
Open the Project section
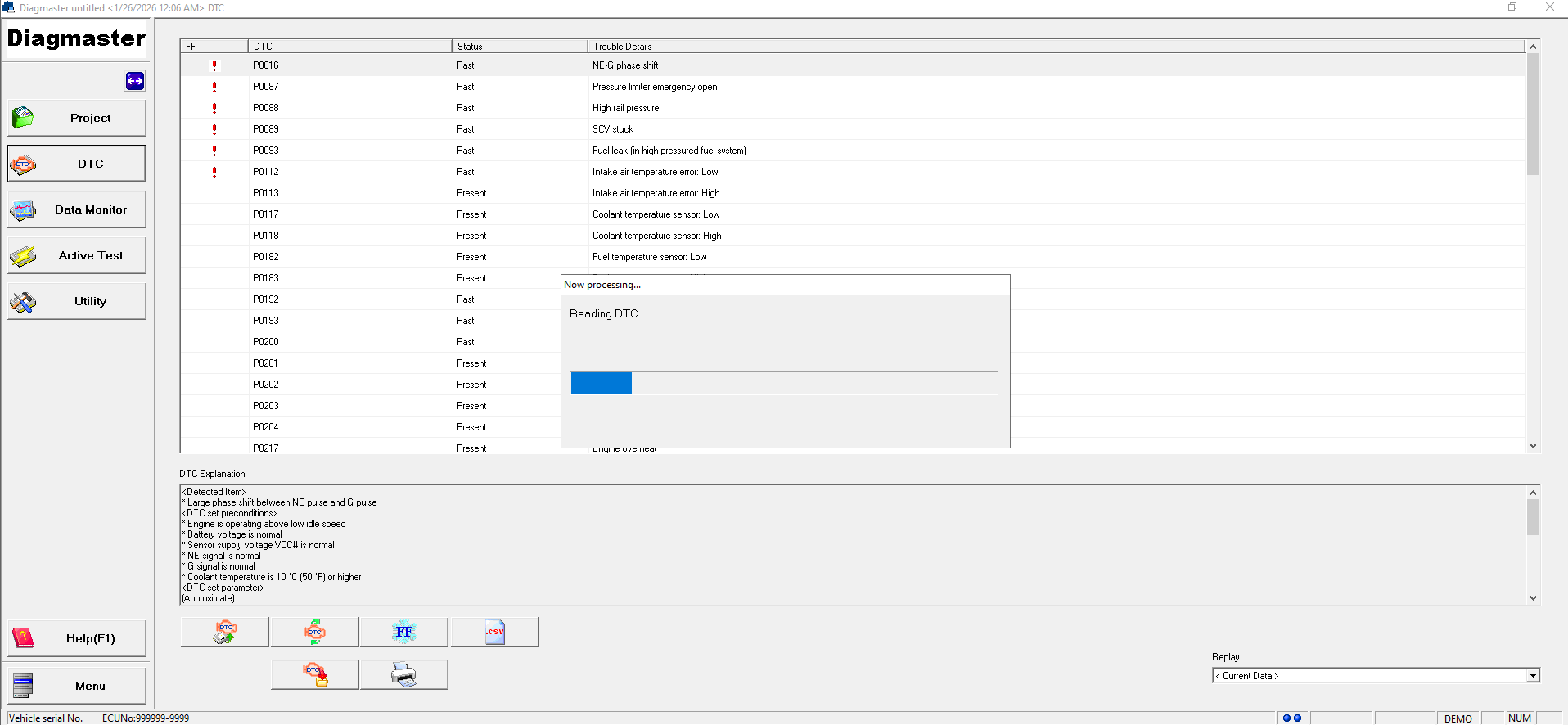77,118
